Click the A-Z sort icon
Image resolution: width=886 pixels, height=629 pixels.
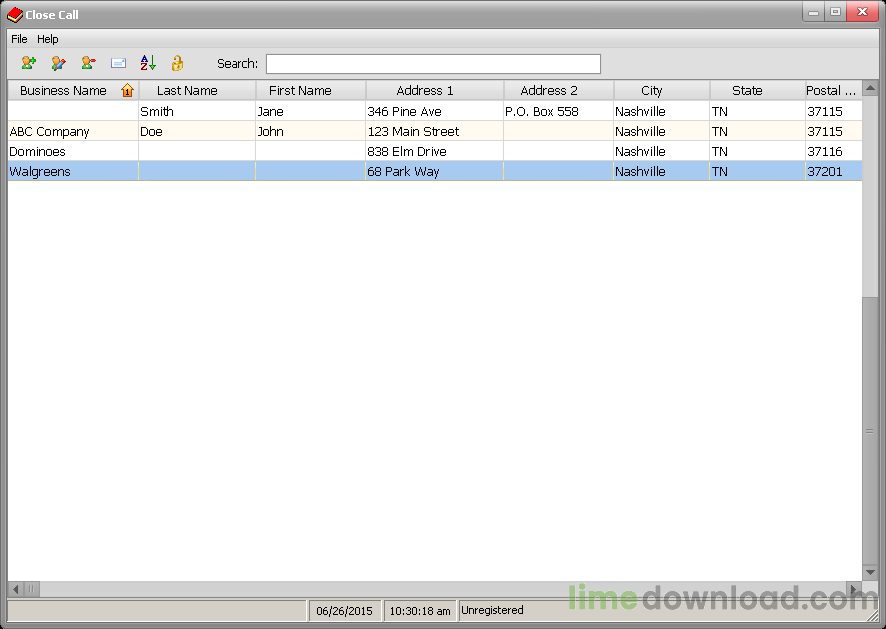(148, 63)
